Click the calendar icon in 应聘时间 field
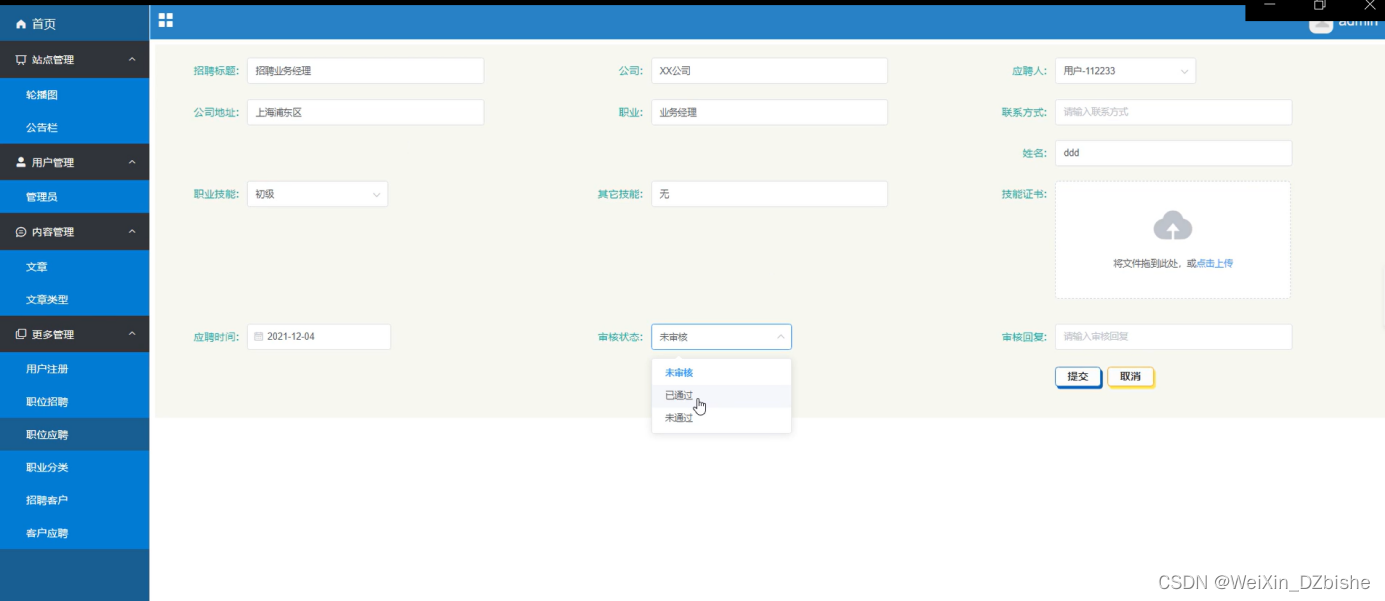 click(258, 337)
